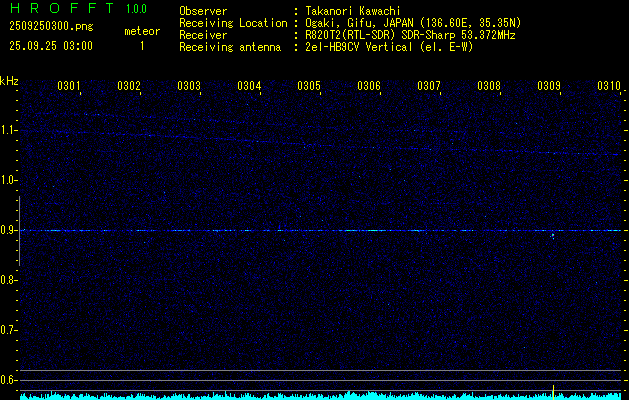Select the 0.7 frequency axis label

(x=9, y=330)
